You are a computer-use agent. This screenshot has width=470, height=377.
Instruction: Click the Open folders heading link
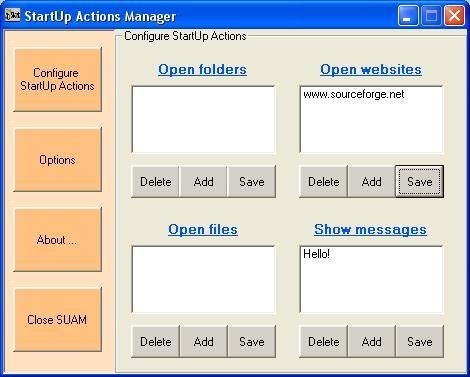202,69
